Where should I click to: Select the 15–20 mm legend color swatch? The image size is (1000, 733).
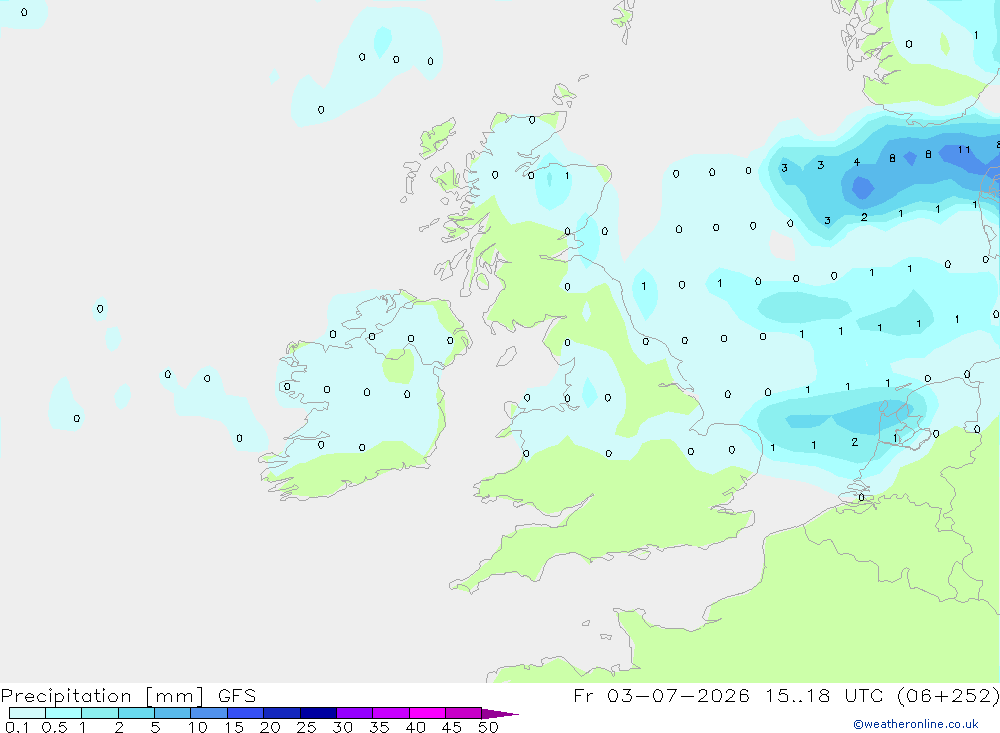pos(246,713)
